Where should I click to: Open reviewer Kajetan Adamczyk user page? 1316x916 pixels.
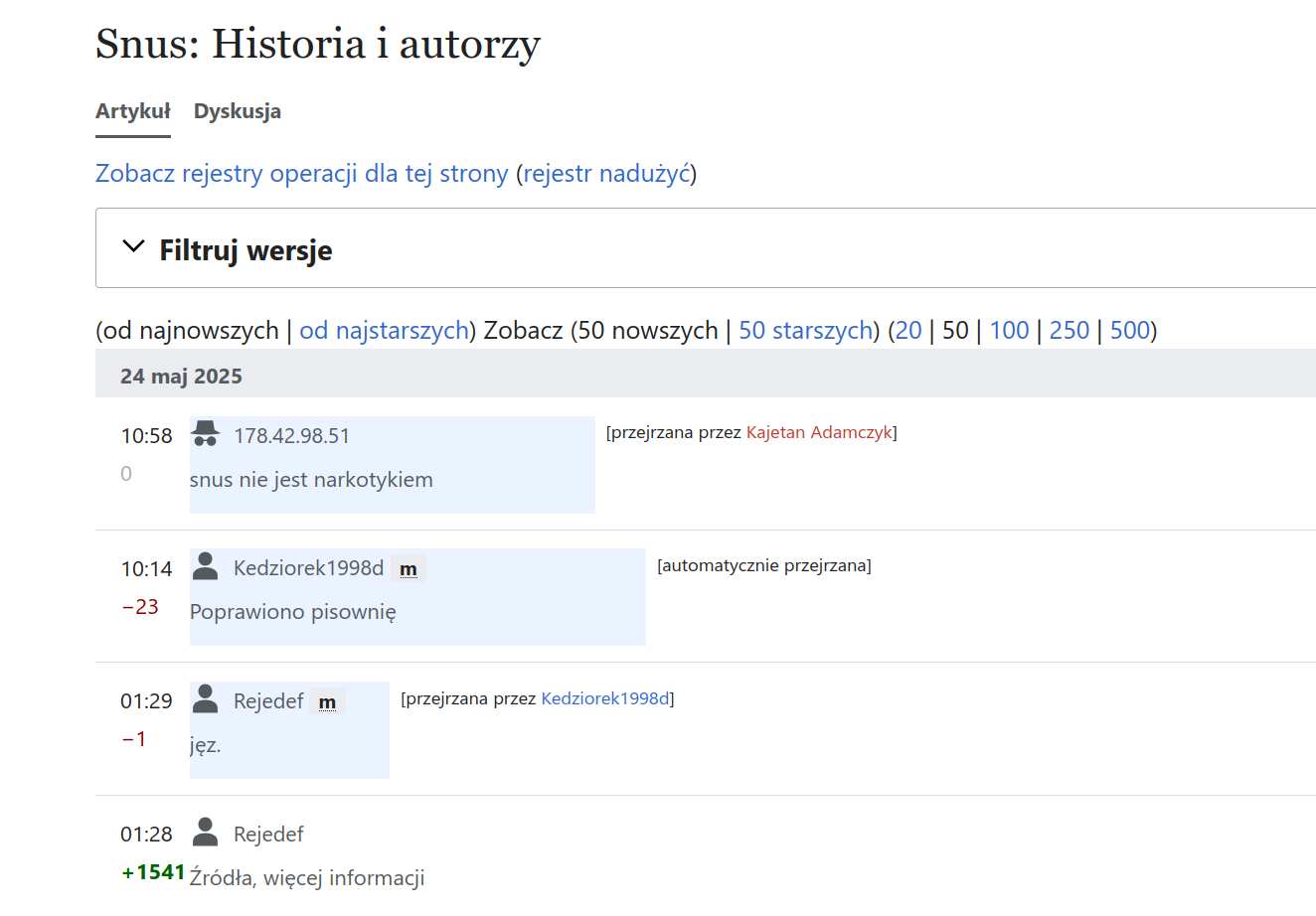coord(819,432)
